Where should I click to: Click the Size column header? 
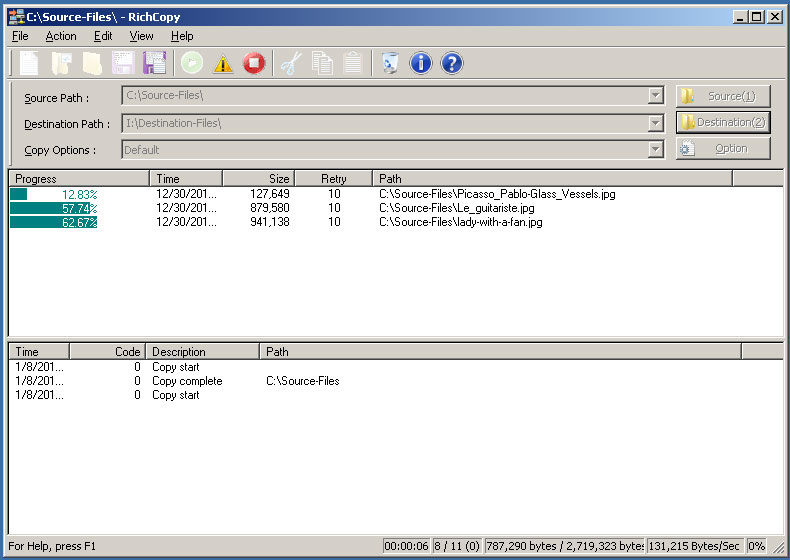pyautogui.click(x=258, y=178)
